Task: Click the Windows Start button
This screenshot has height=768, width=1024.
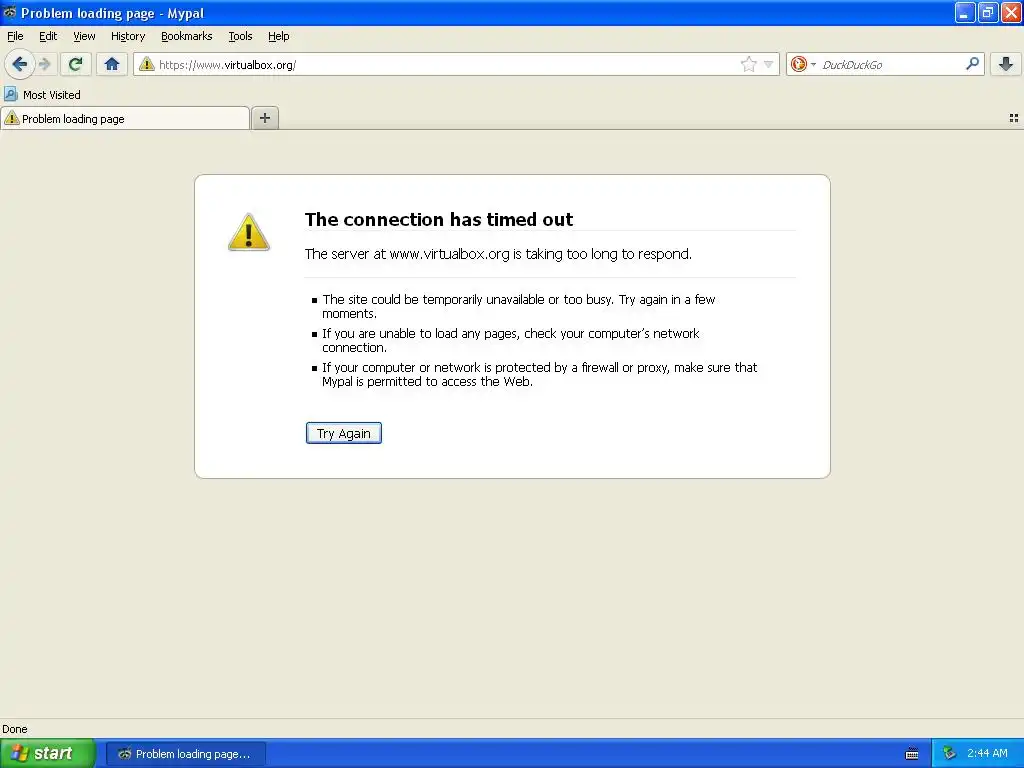Action: [x=47, y=753]
